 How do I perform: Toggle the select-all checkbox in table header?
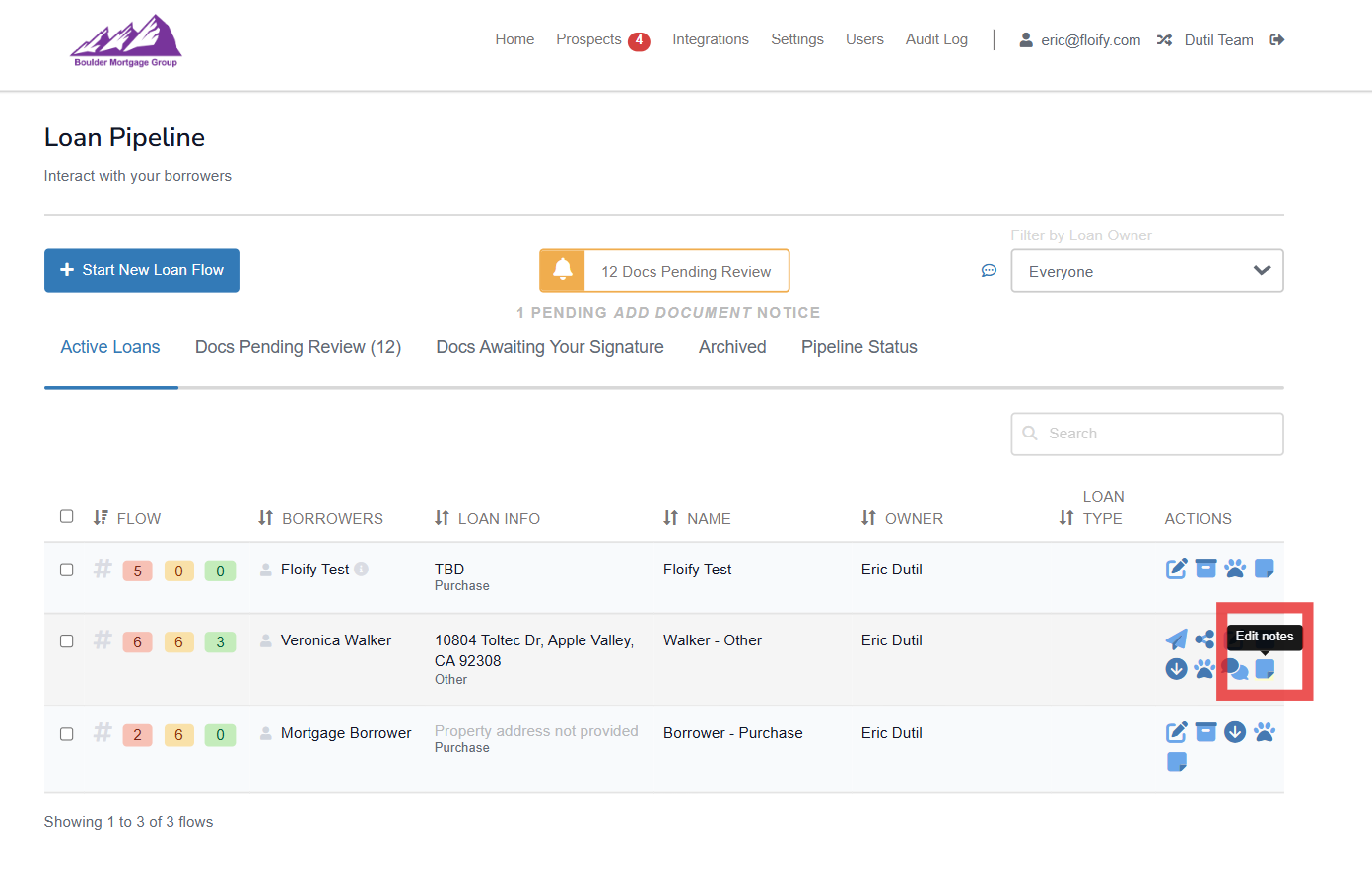(67, 516)
